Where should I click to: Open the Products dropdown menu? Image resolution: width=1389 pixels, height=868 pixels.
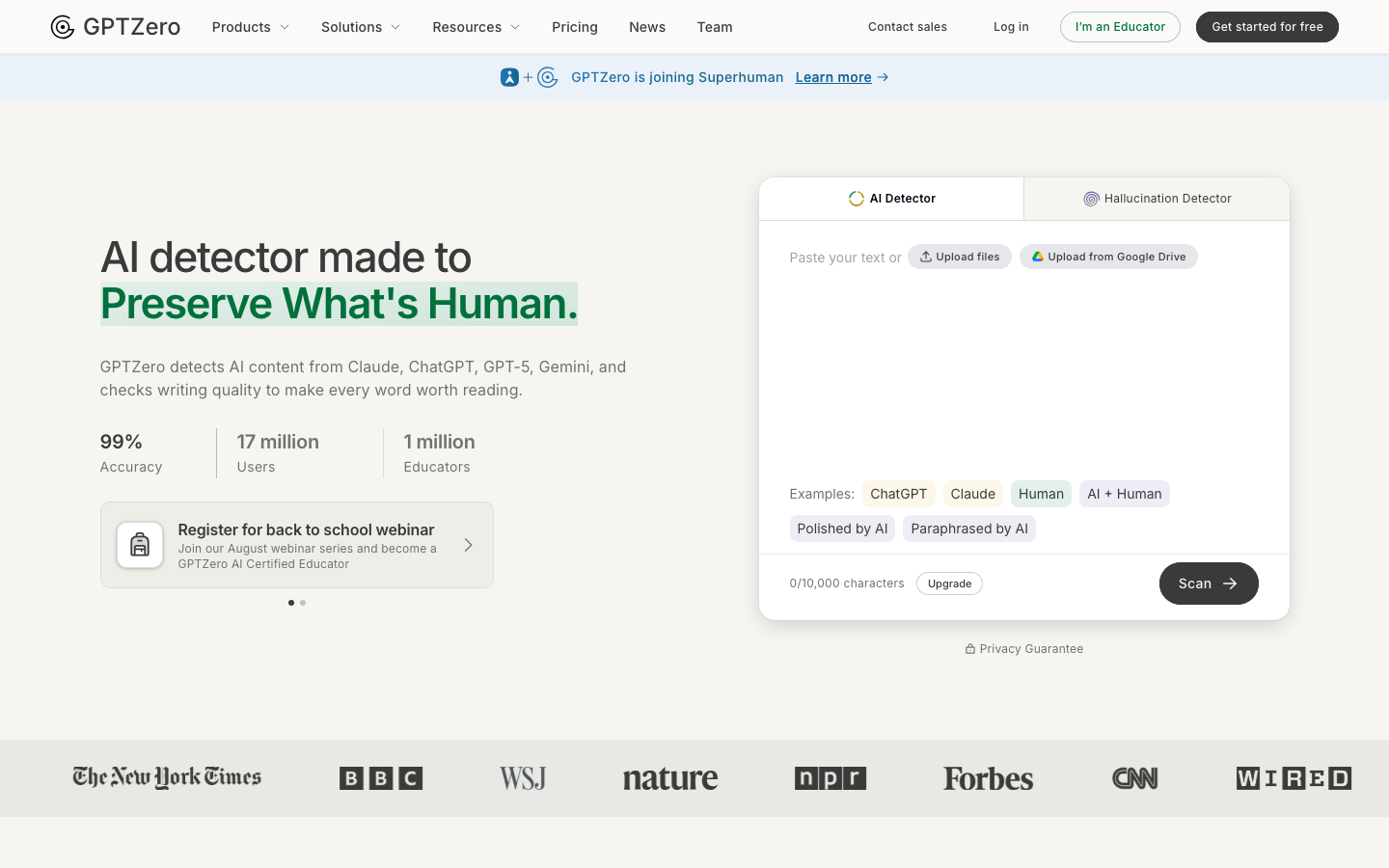pyautogui.click(x=251, y=27)
